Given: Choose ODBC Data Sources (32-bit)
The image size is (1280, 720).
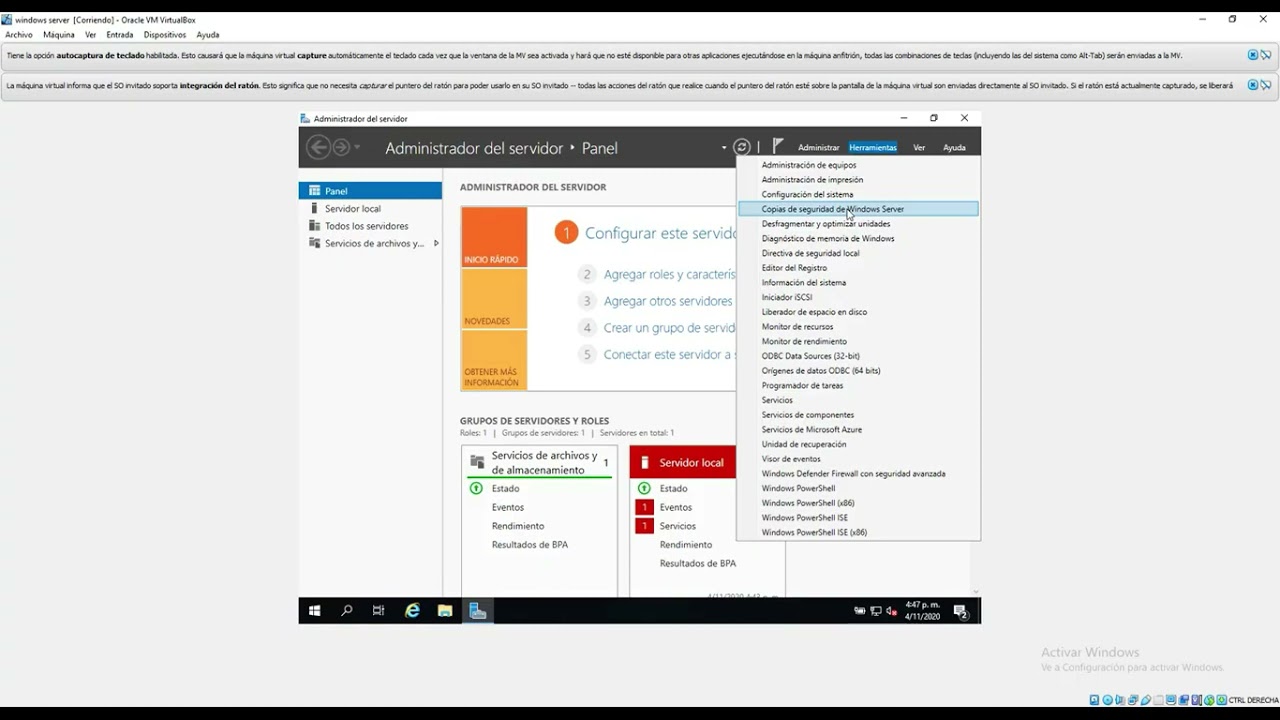Looking at the screenshot, I should click(x=810, y=356).
